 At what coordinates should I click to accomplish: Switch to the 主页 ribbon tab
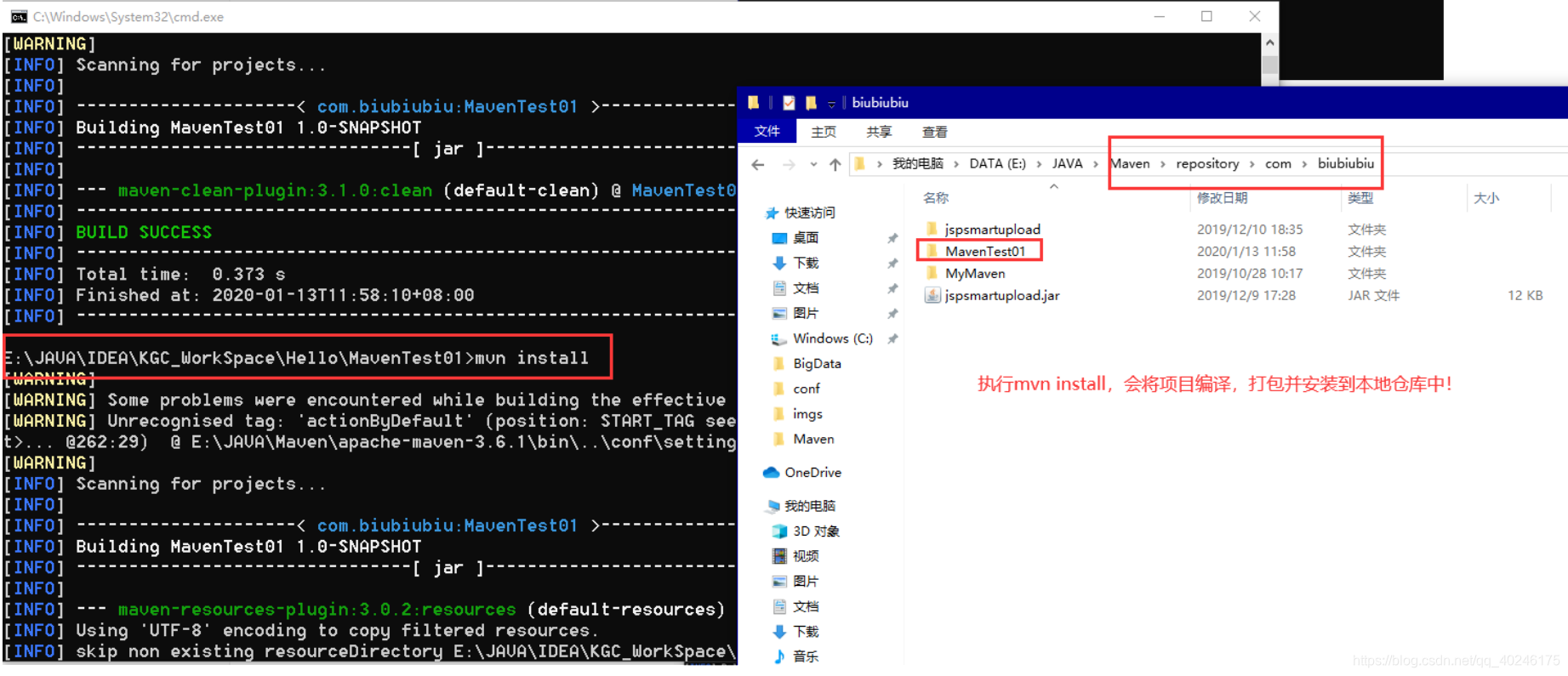[x=823, y=132]
